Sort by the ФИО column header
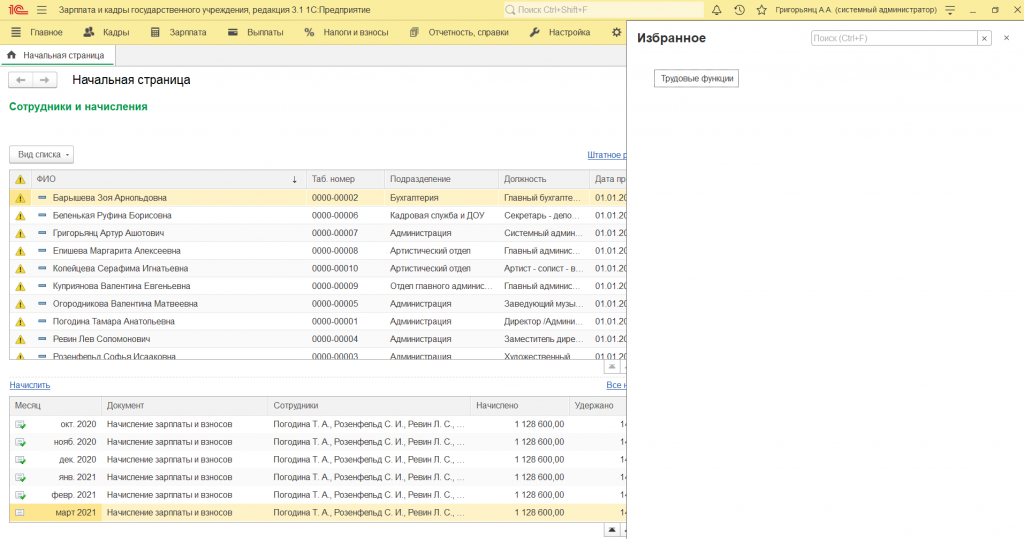Screen dimensions: 1024x539 pos(168,179)
